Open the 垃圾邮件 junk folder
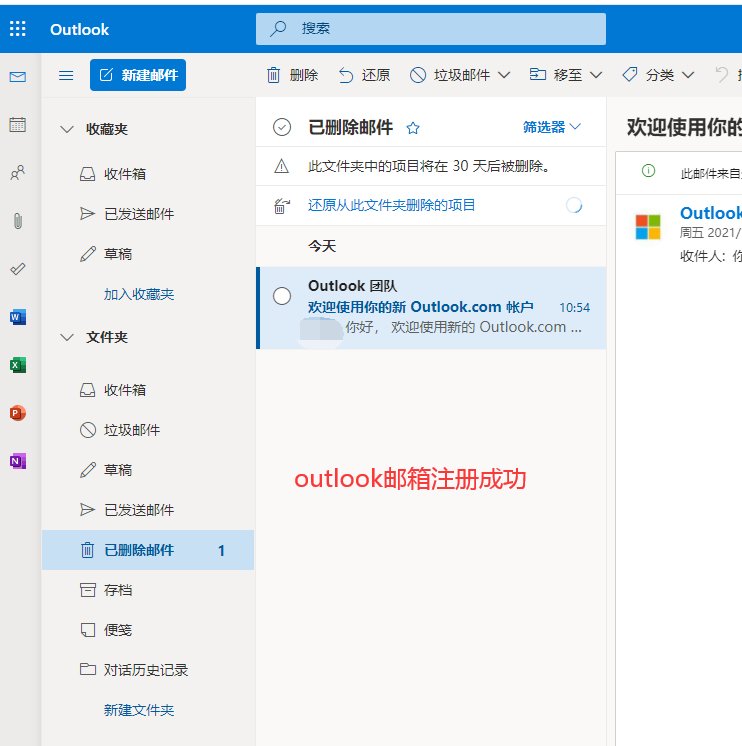The height and width of the screenshot is (746, 742). click(x=148, y=430)
